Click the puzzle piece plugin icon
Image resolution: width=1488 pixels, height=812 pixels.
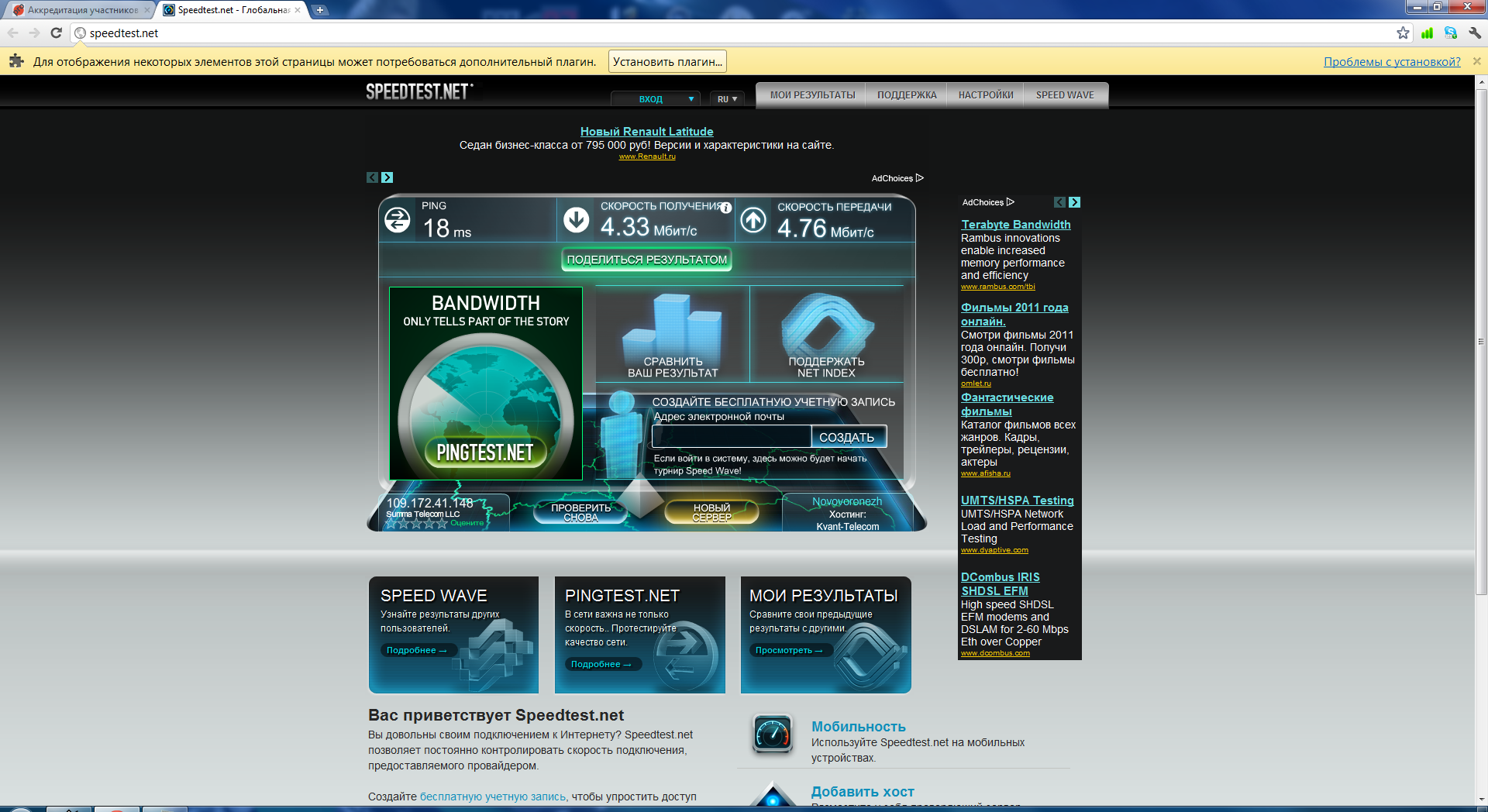click(15, 61)
